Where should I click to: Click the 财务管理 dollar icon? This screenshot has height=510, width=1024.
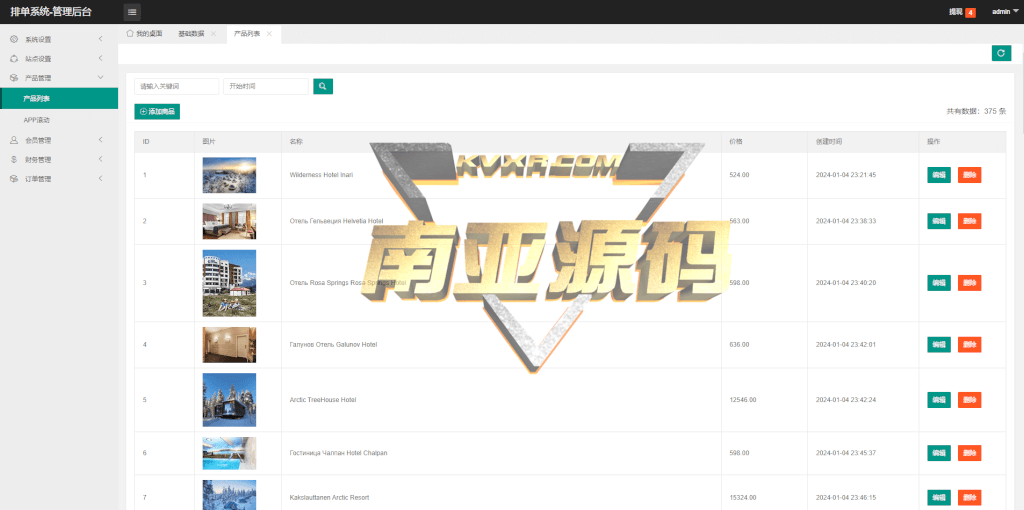click(14, 159)
